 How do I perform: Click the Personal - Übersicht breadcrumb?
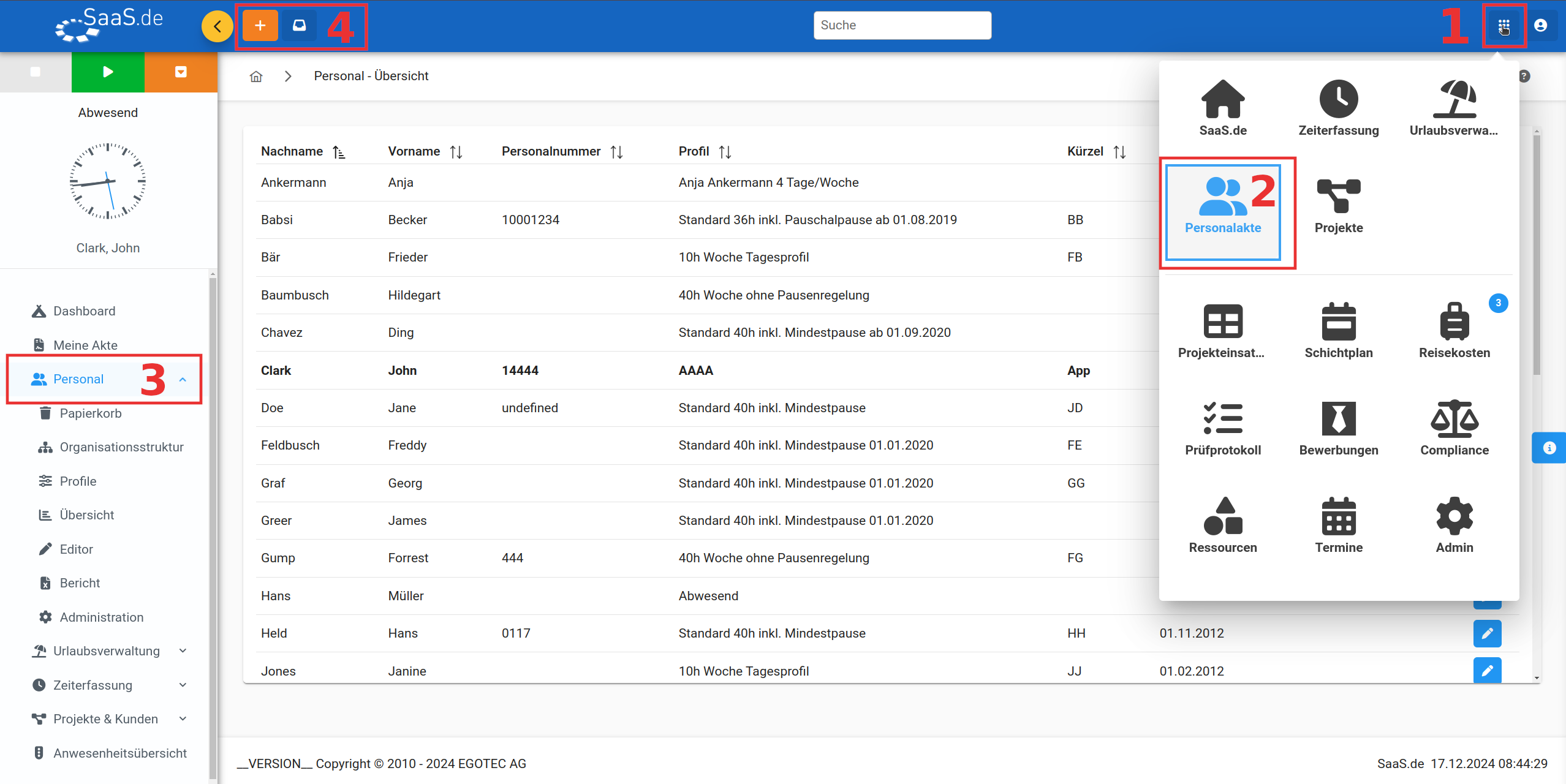point(371,76)
